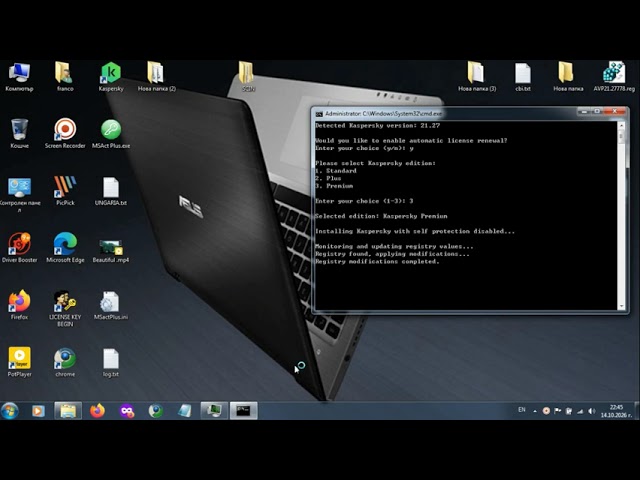The height and width of the screenshot is (480, 640).
Task: Click the notepad-style taskbar icon
Action: 185,411
